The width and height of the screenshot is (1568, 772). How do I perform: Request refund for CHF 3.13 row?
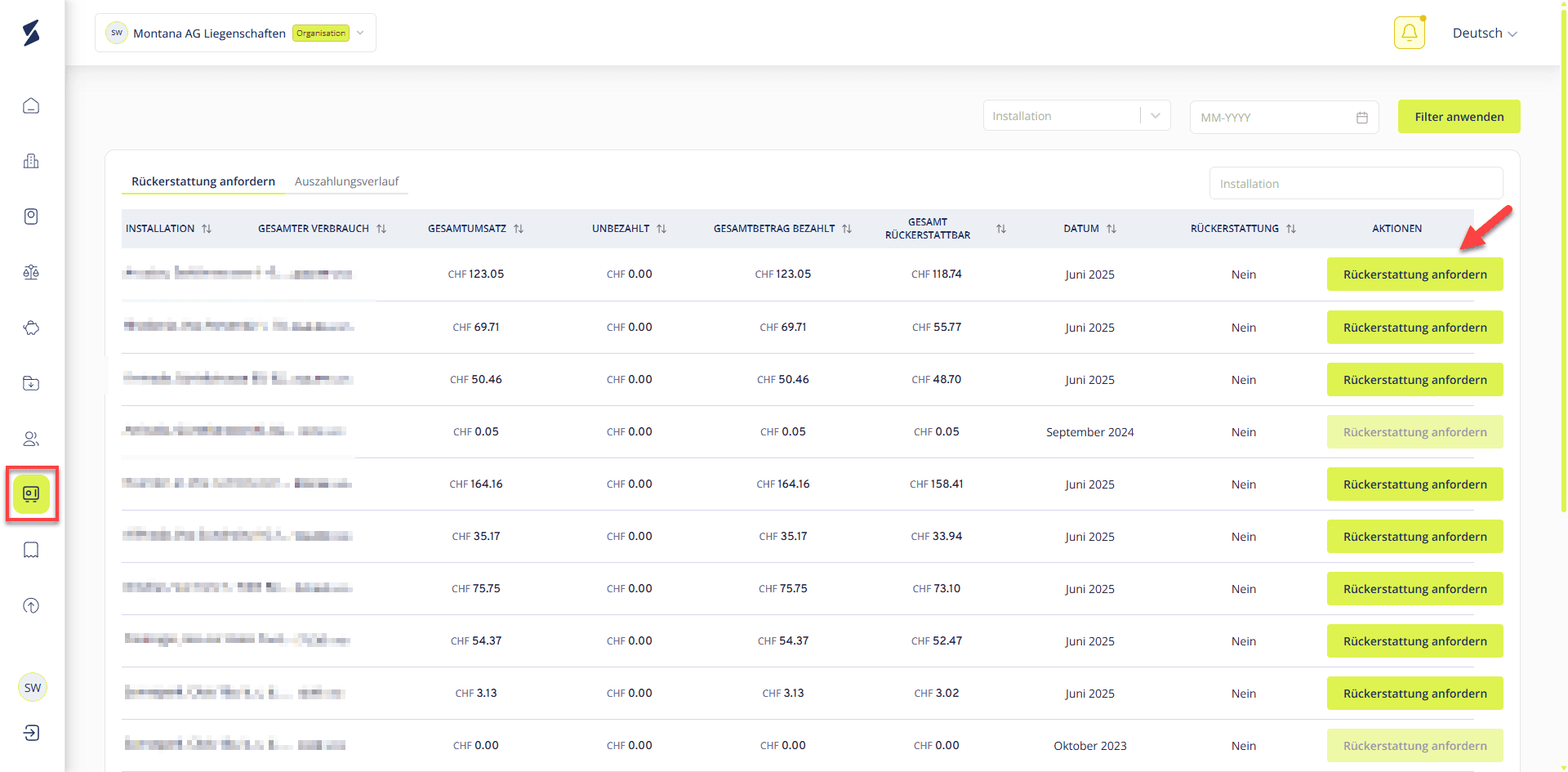point(1415,694)
